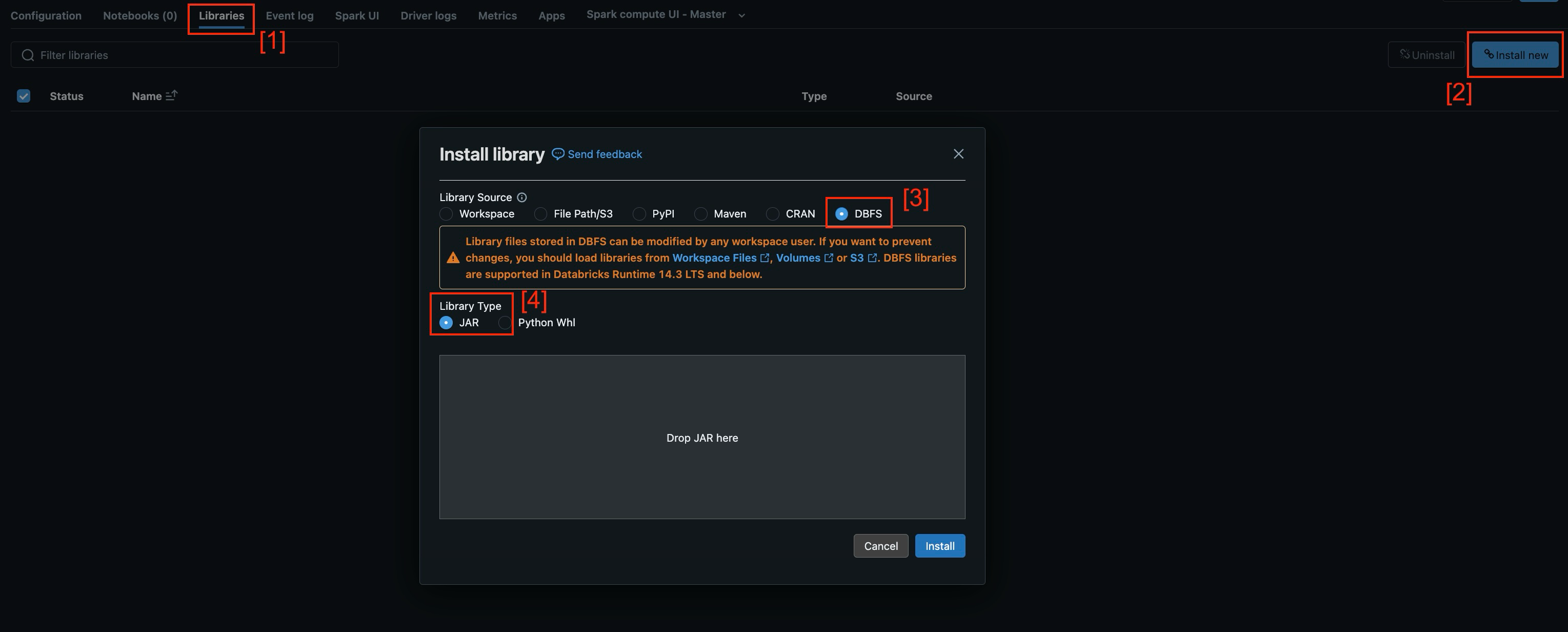
Task: Switch to the Event log tab
Action: coord(290,15)
